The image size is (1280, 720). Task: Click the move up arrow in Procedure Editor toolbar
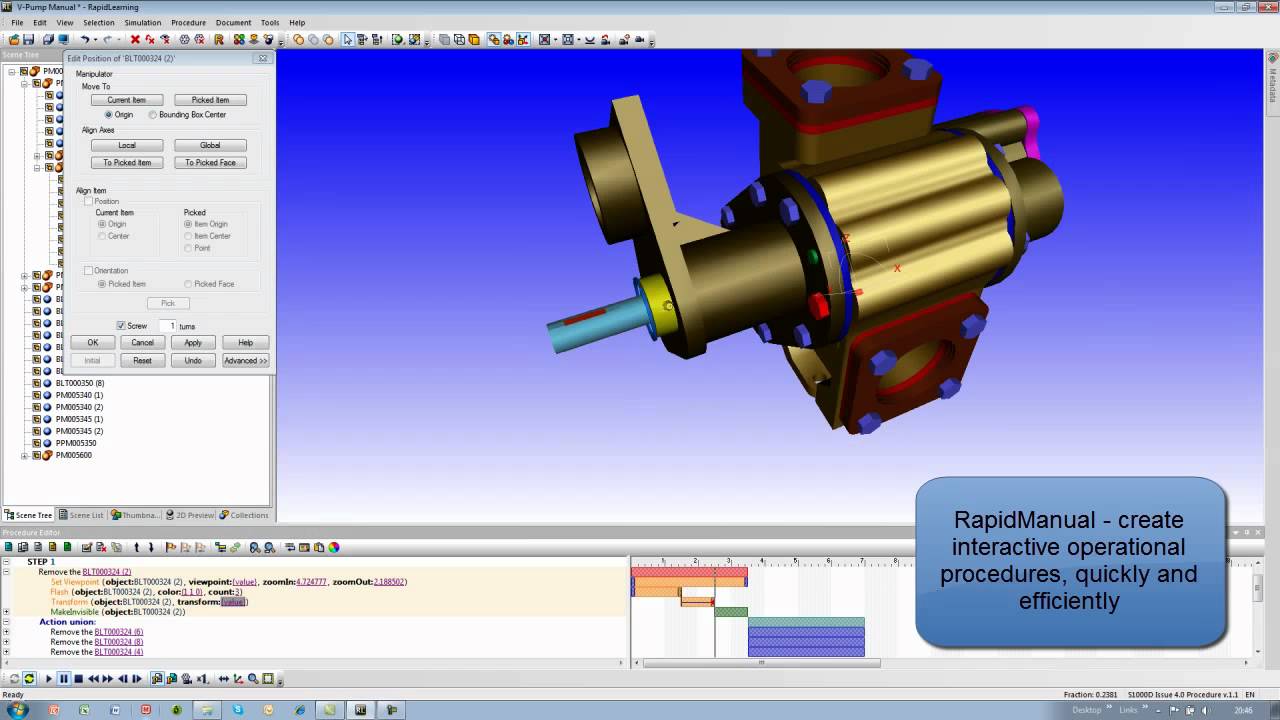(x=136, y=547)
